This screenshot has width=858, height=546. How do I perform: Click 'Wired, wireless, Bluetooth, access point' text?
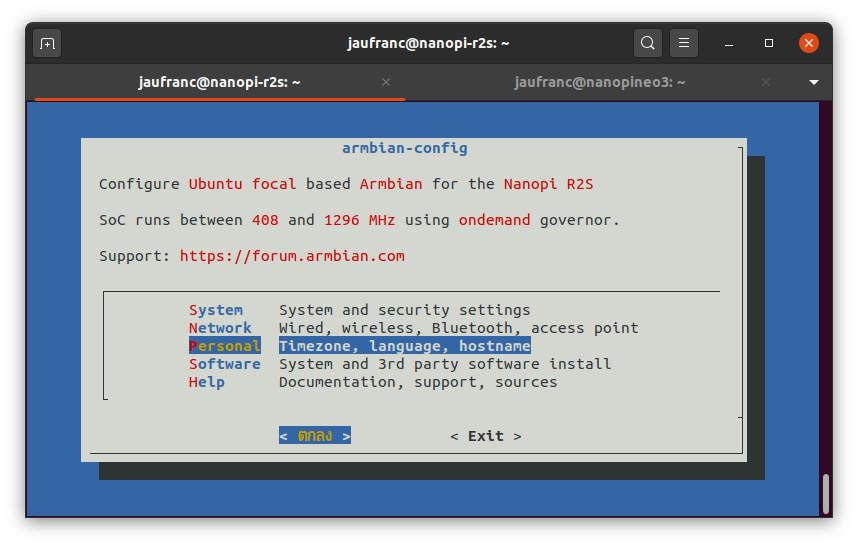459,328
